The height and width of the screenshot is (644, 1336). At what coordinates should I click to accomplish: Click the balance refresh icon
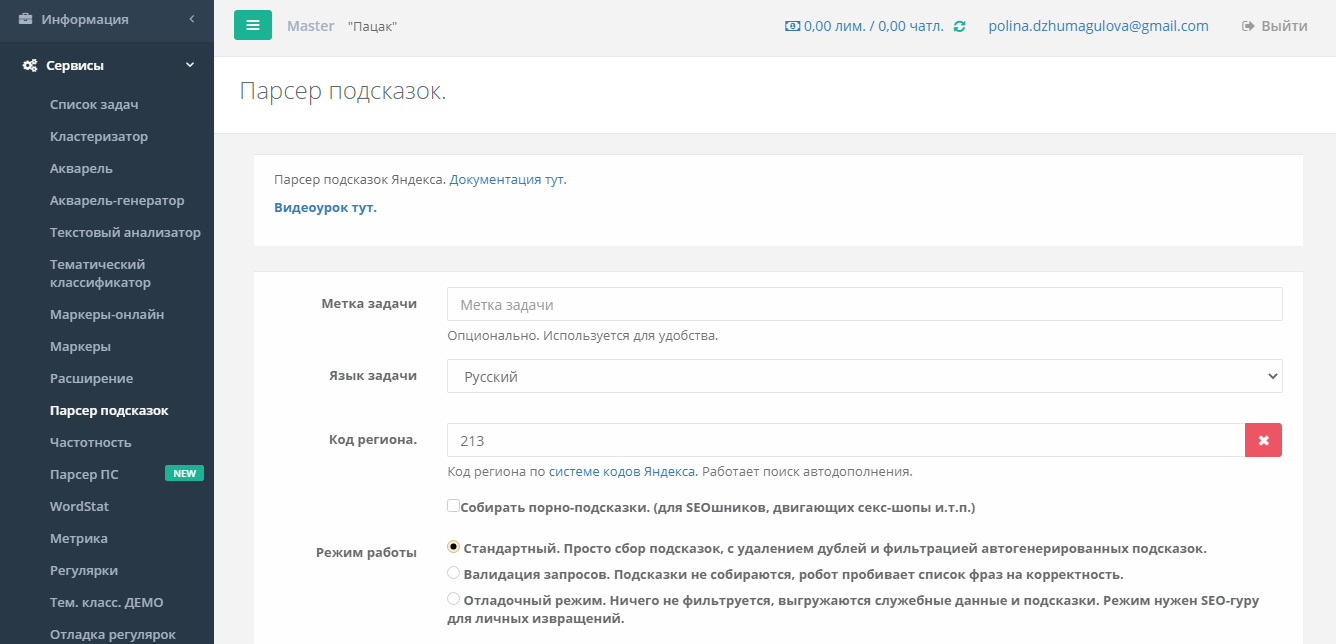point(960,27)
